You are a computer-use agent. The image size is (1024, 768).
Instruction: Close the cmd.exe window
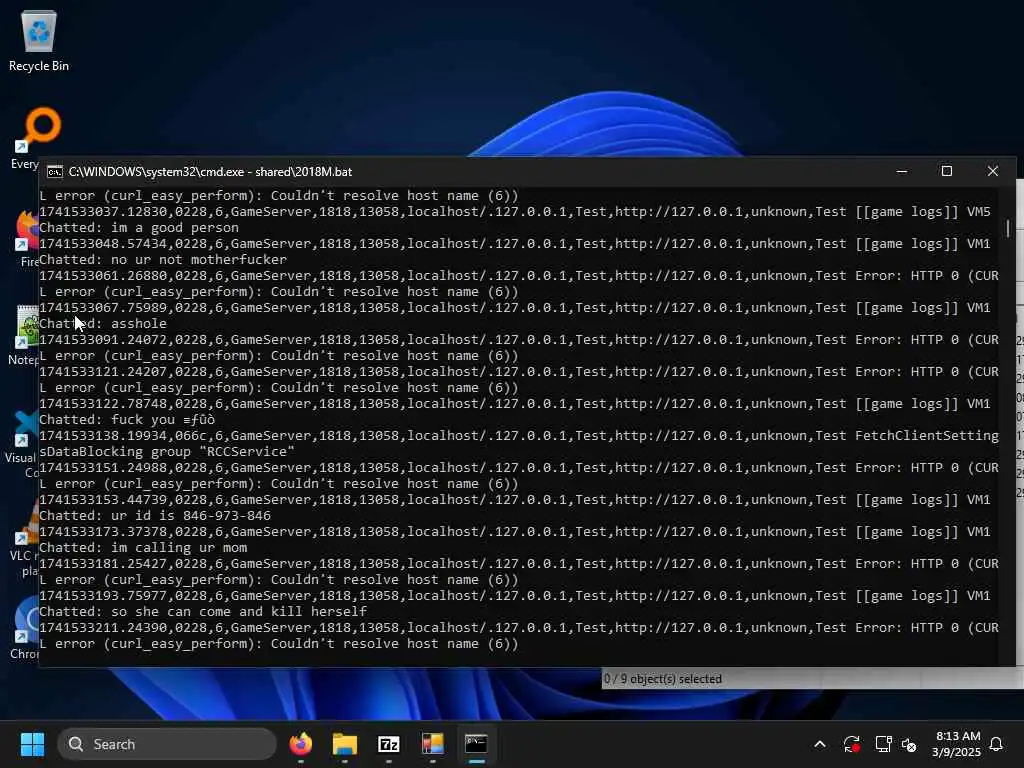993,171
